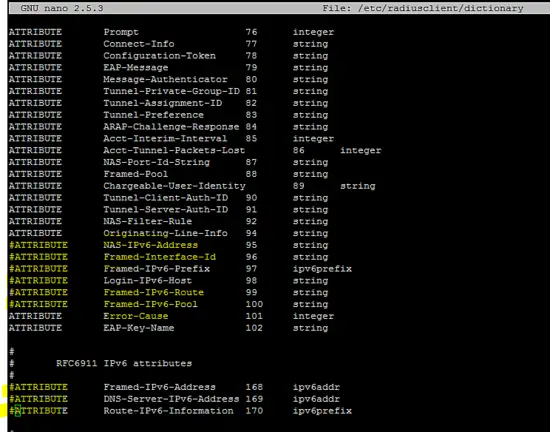Click the 'Framed-Pool' attribute name

coord(136,174)
